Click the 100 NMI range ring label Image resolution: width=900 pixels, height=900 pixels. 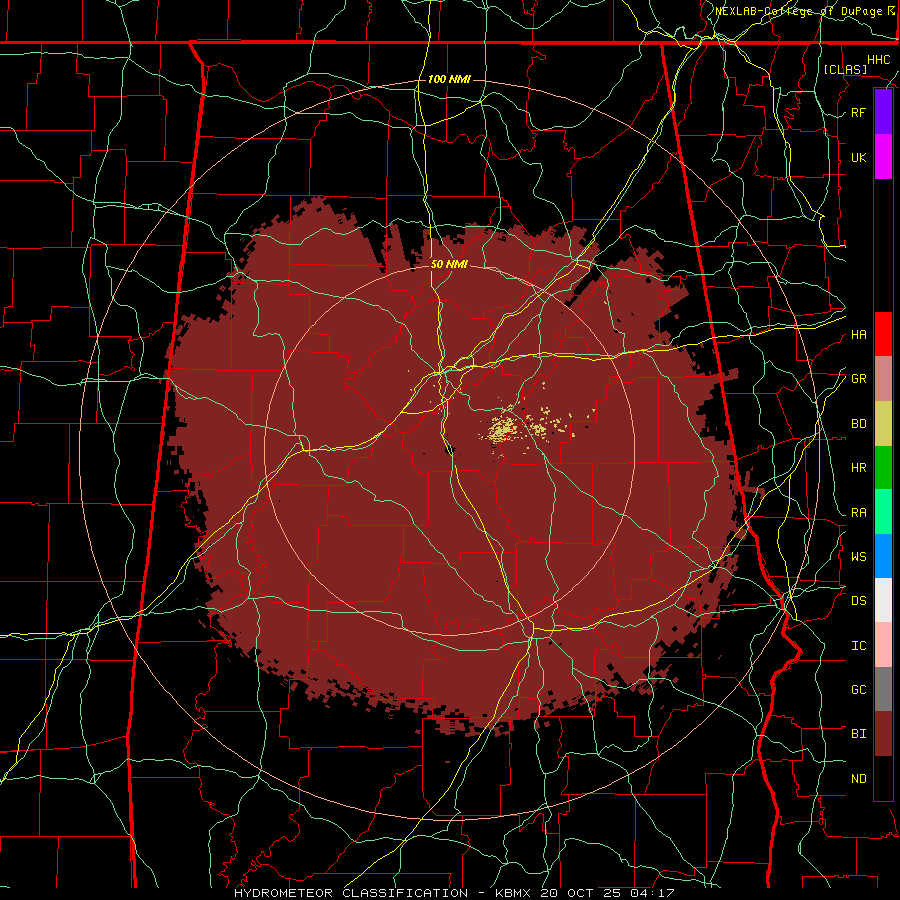coord(449,79)
